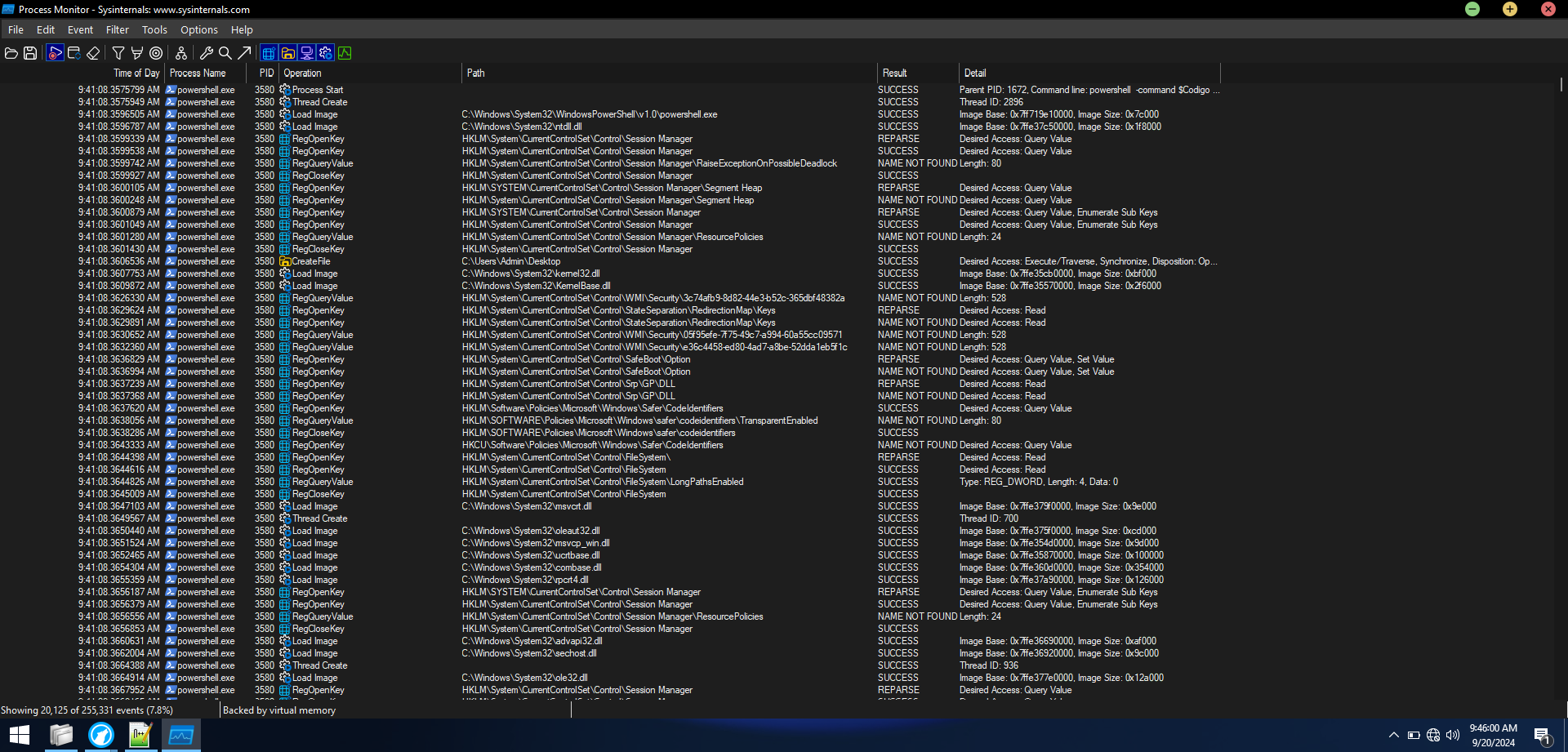Click path C:\Windows\System32\ntdll.dll

coord(522,127)
